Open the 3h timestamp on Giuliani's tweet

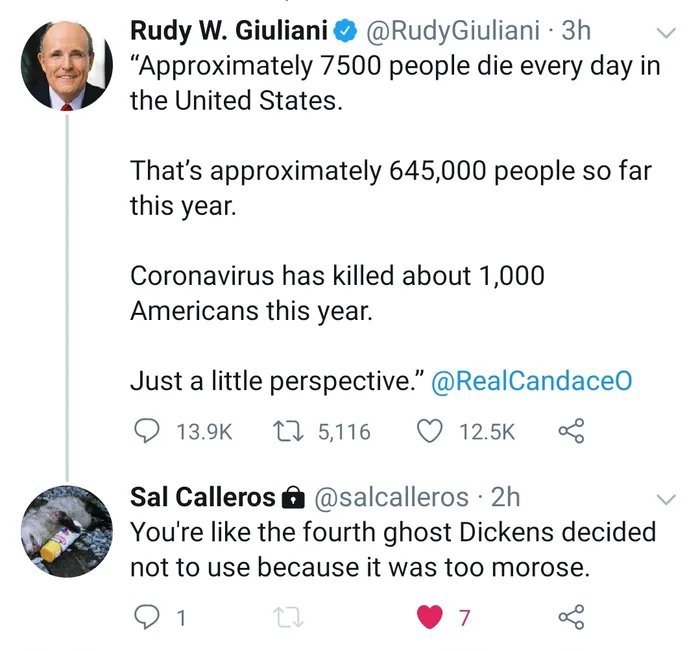pyautogui.click(x=577, y=31)
